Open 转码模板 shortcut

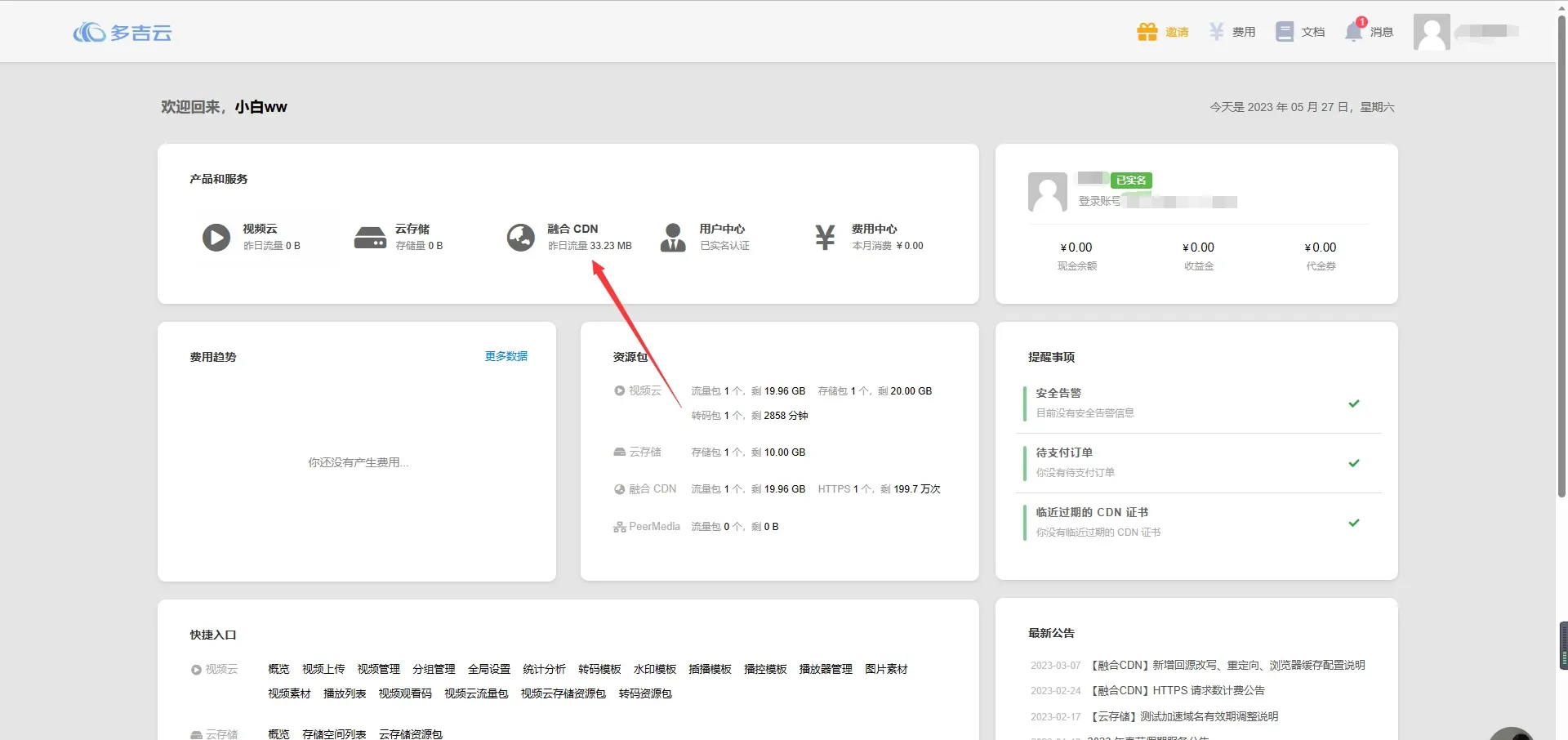point(599,669)
